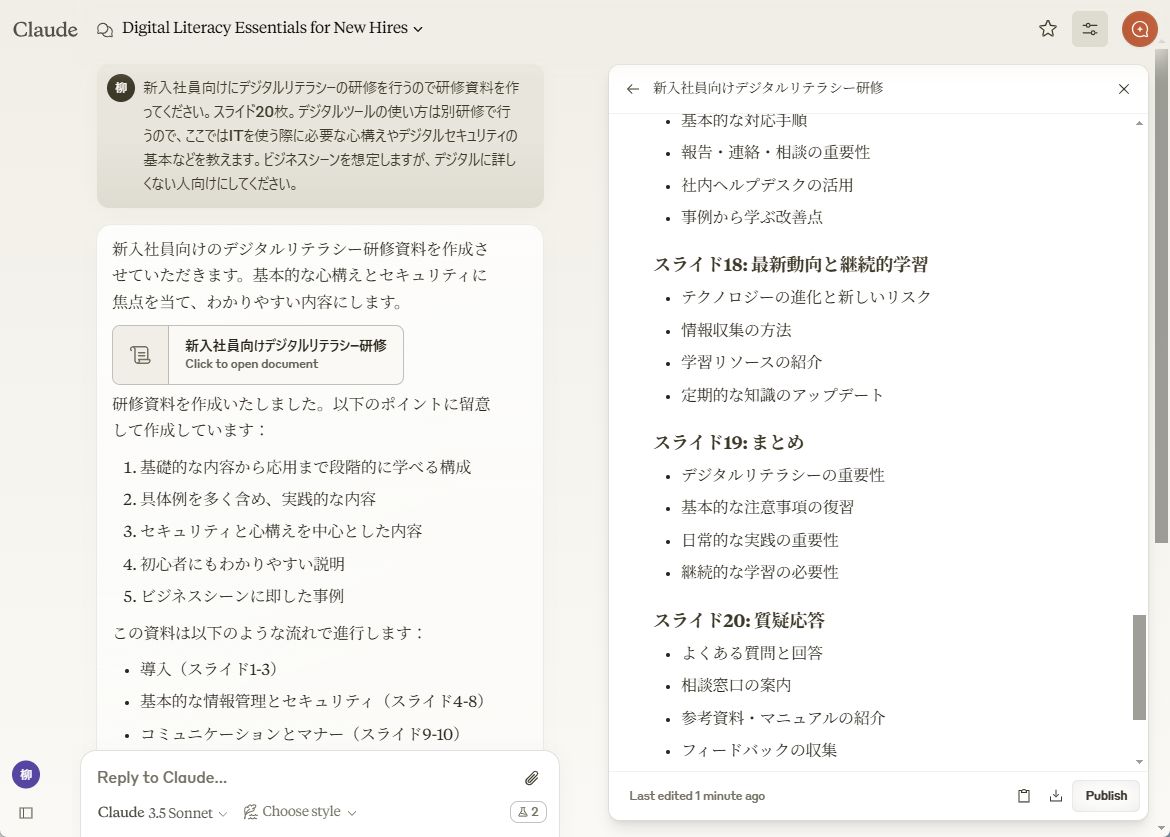Image resolution: width=1170 pixels, height=837 pixels.
Task: Click the bullet 参考資料・マニュアルの紹介
Action: point(783,718)
